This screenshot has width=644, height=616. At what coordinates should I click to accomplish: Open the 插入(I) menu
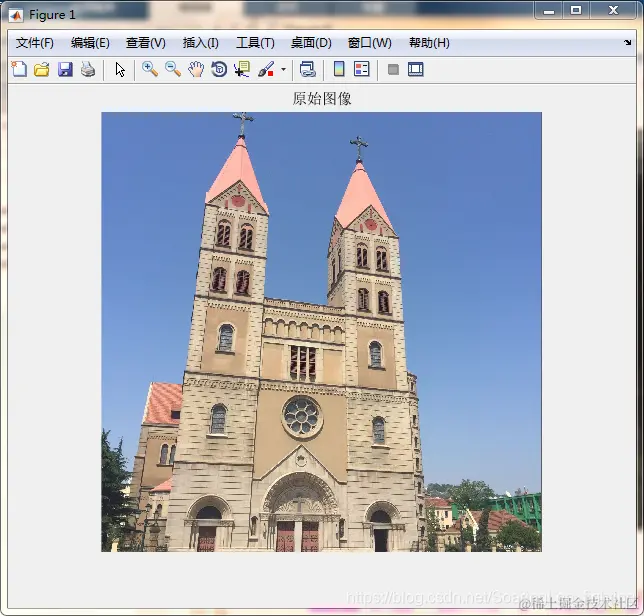coord(200,43)
